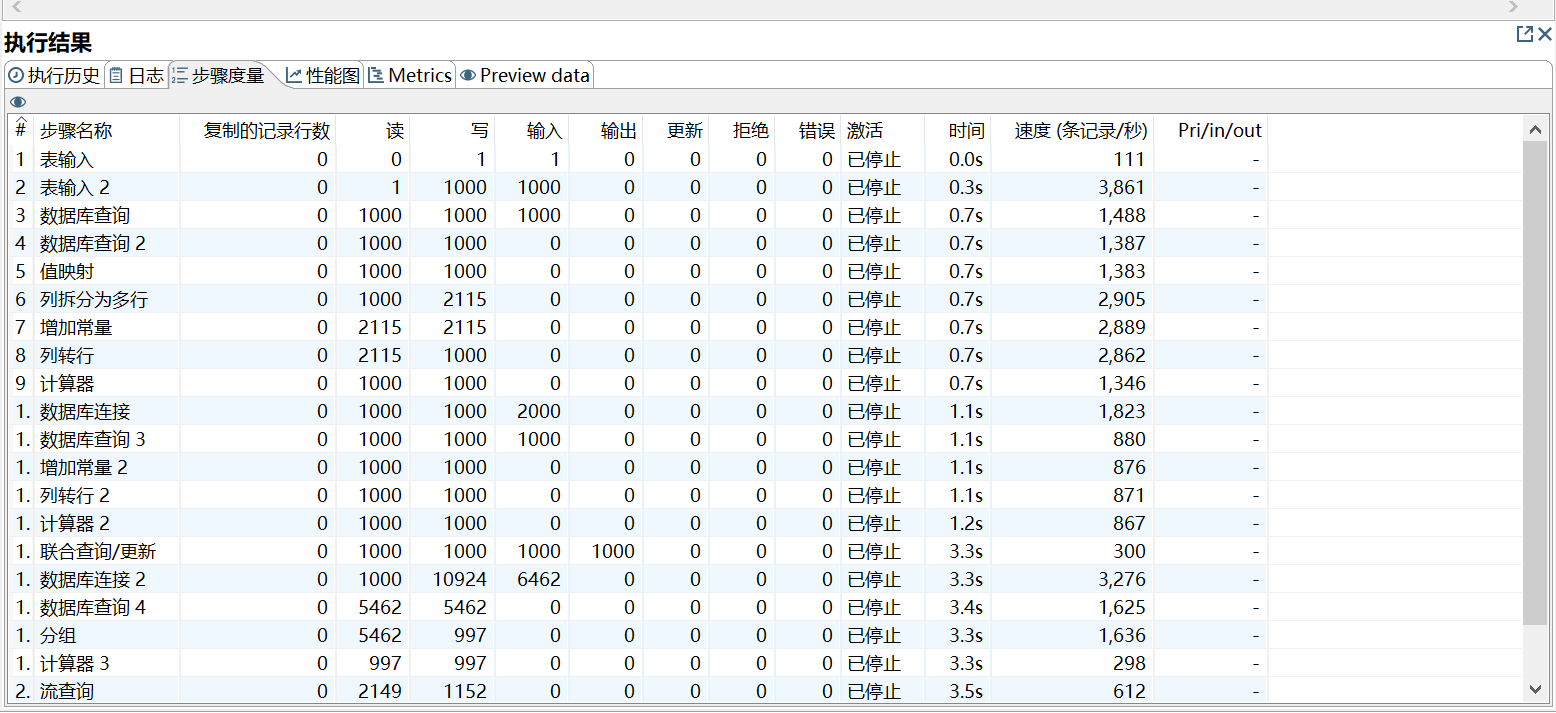Click the numbered-list icon on 步骤度量 tab
Screen dimensions: 1556x713
click(x=181, y=74)
